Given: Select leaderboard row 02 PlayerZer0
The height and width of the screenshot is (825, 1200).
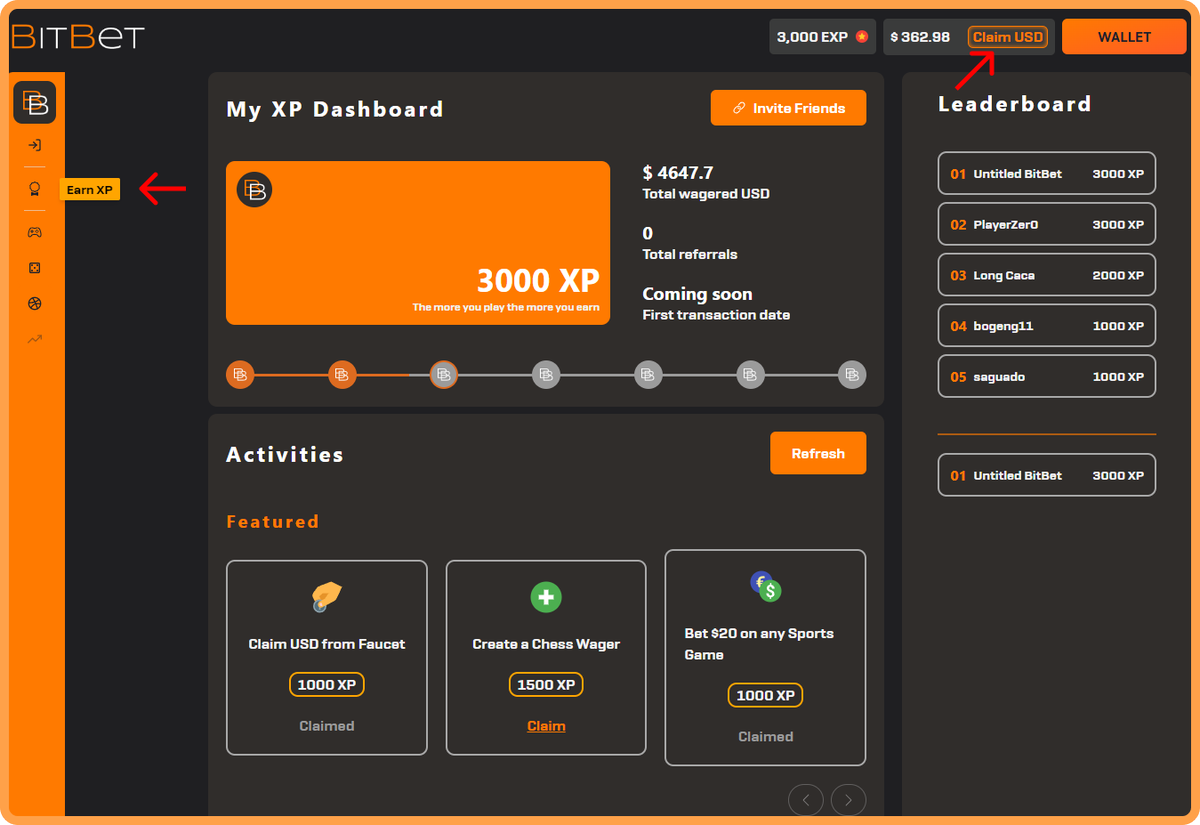Looking at the screenshot, I should click(x=1047, y=224).
